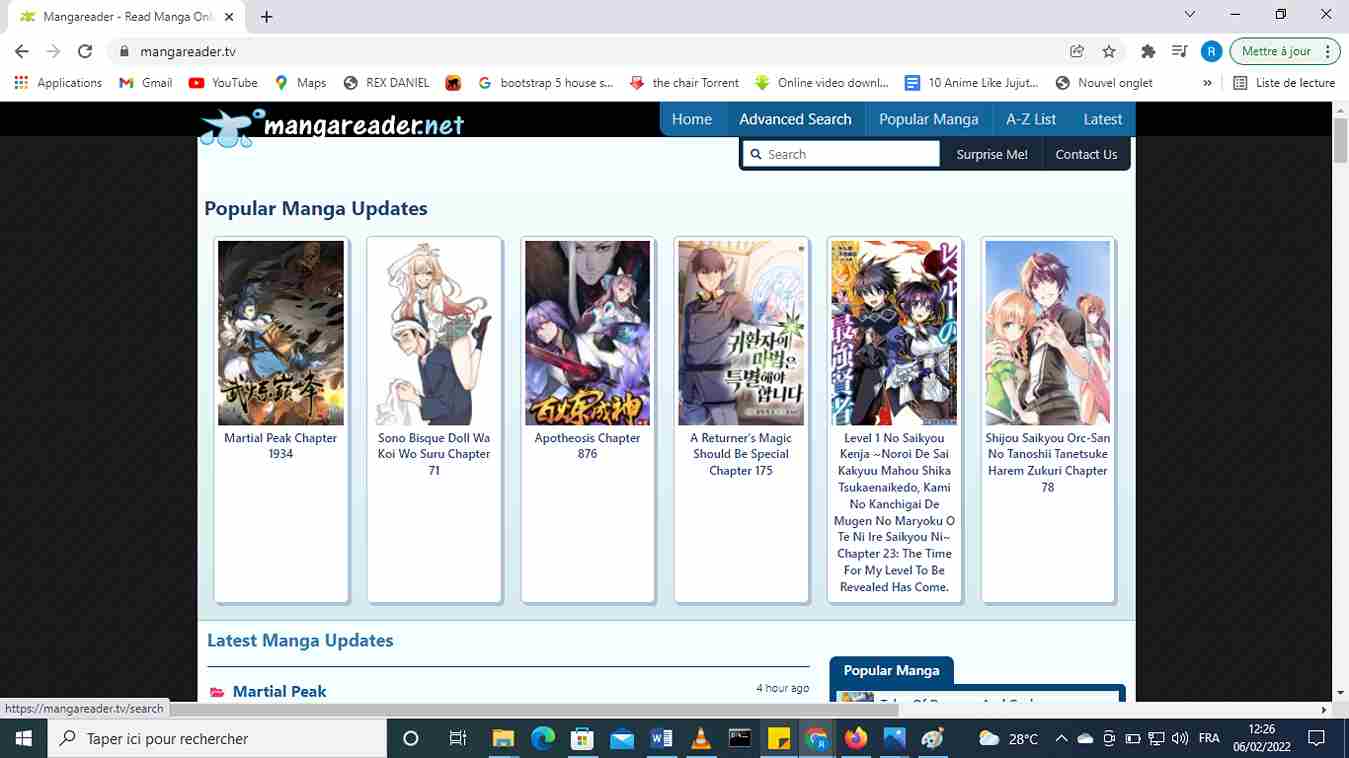1349x758 pixels.
Task: Open the Chrome extensions puzzle icon
Action: coord(1148,51)
